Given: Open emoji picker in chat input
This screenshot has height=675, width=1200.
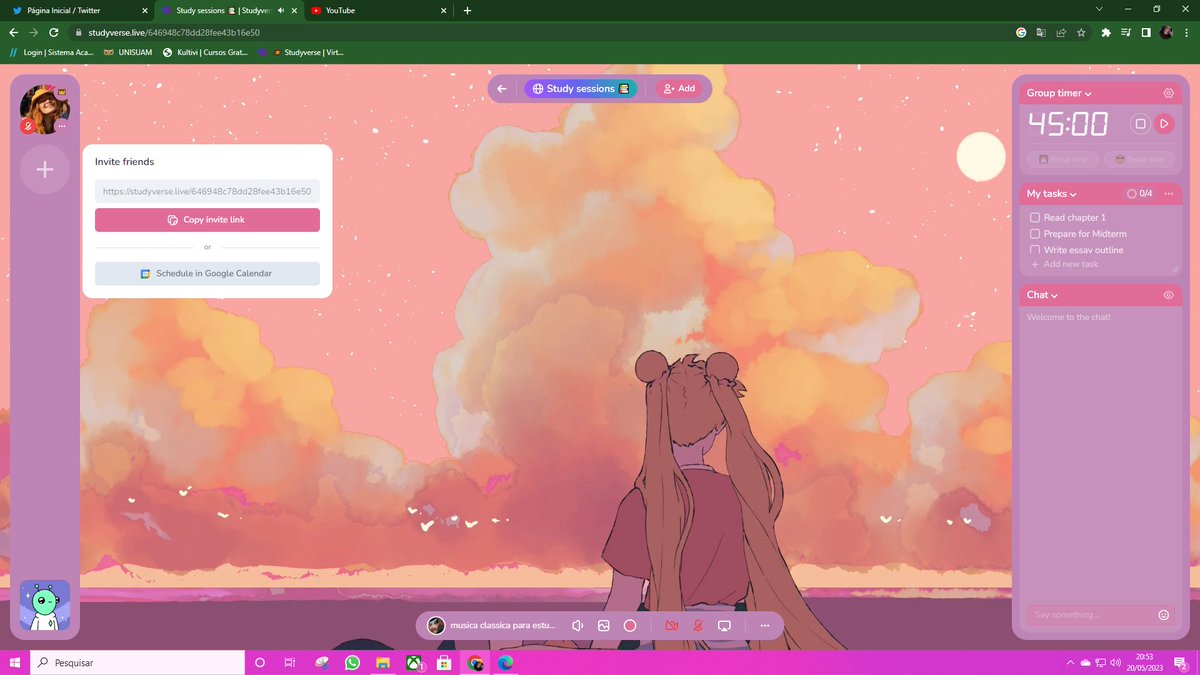Looking at the screenshot, I should 1163,615.
